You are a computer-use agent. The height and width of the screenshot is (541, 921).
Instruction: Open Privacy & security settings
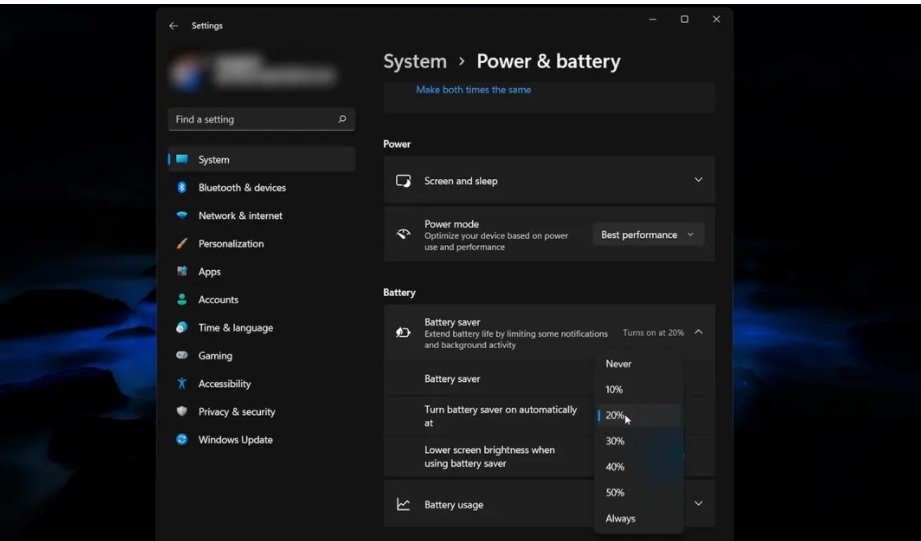click(x=261, y=411)
